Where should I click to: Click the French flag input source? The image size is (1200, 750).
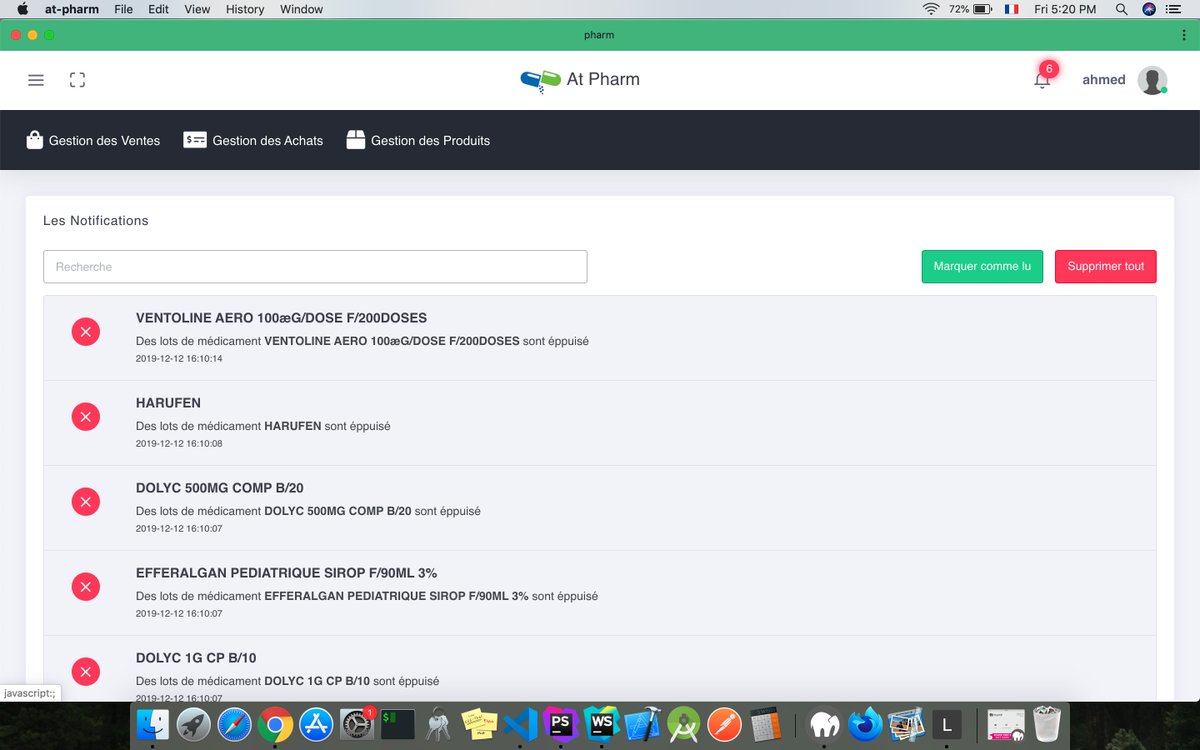pyautogui.click(x=1011, y=9)
